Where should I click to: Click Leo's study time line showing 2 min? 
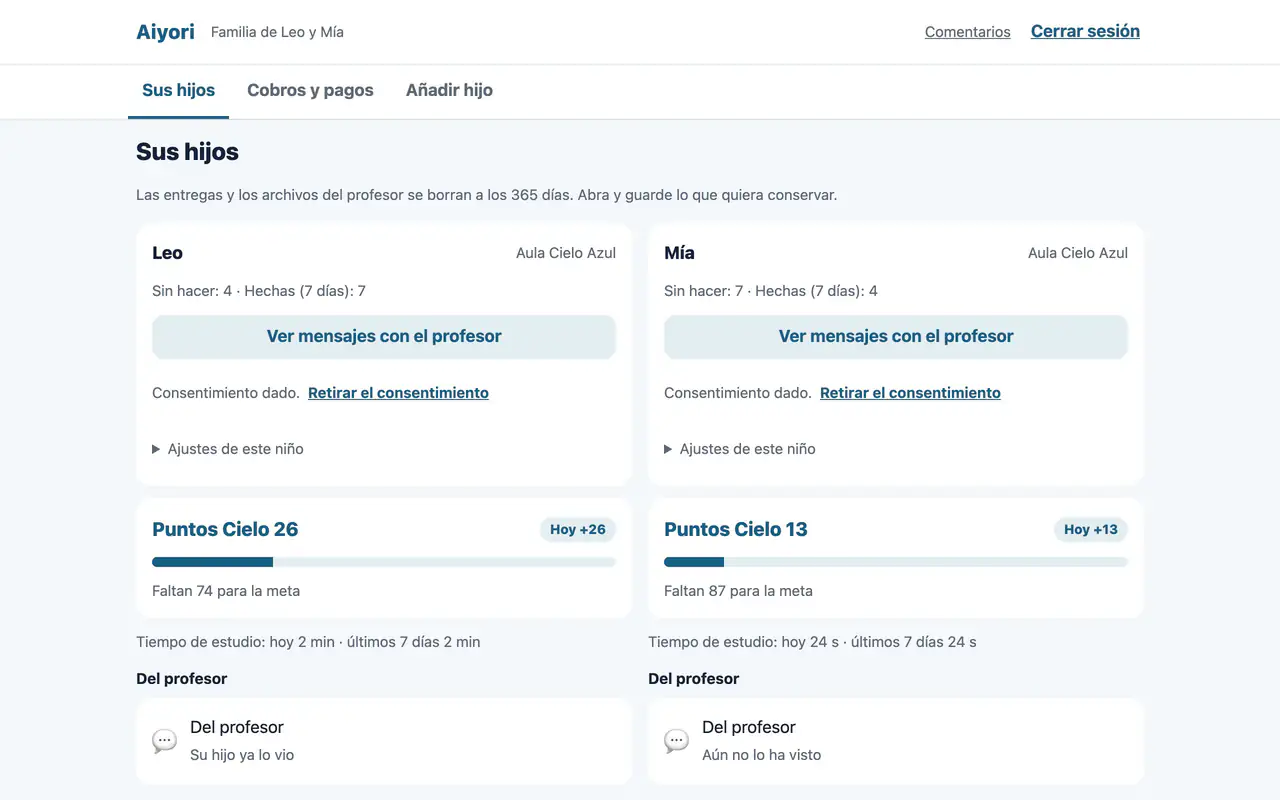tap(308, 642)
